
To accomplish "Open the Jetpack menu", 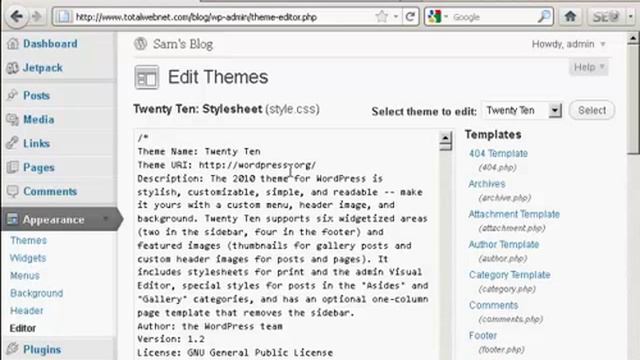I will (42, 68).
